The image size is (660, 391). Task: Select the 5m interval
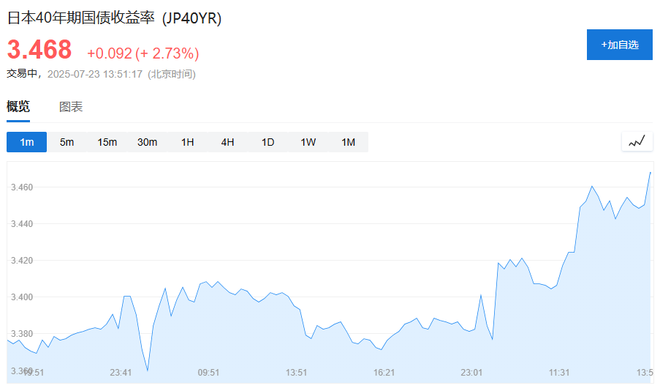click(67, 142)
